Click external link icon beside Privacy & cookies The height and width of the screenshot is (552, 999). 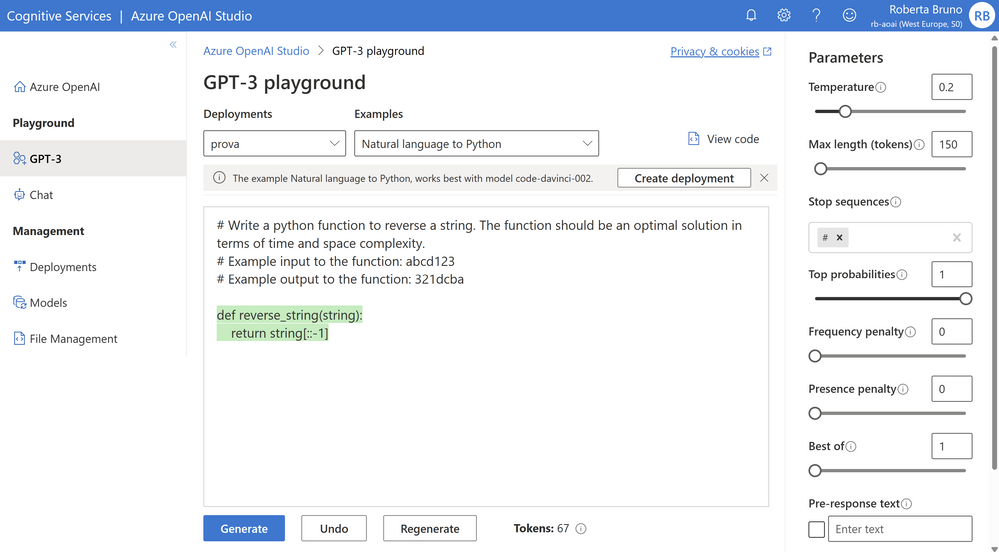tap(767, 52)
